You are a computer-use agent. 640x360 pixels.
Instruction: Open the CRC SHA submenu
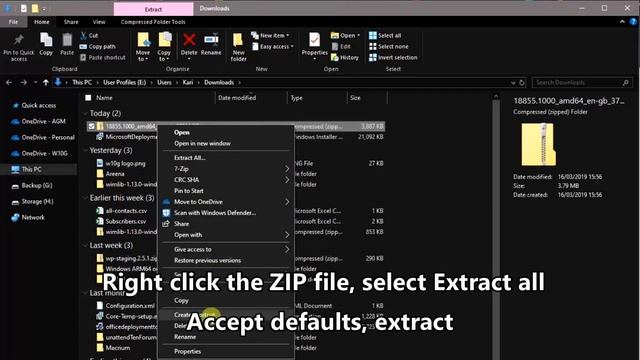click(x=226, y=180)
